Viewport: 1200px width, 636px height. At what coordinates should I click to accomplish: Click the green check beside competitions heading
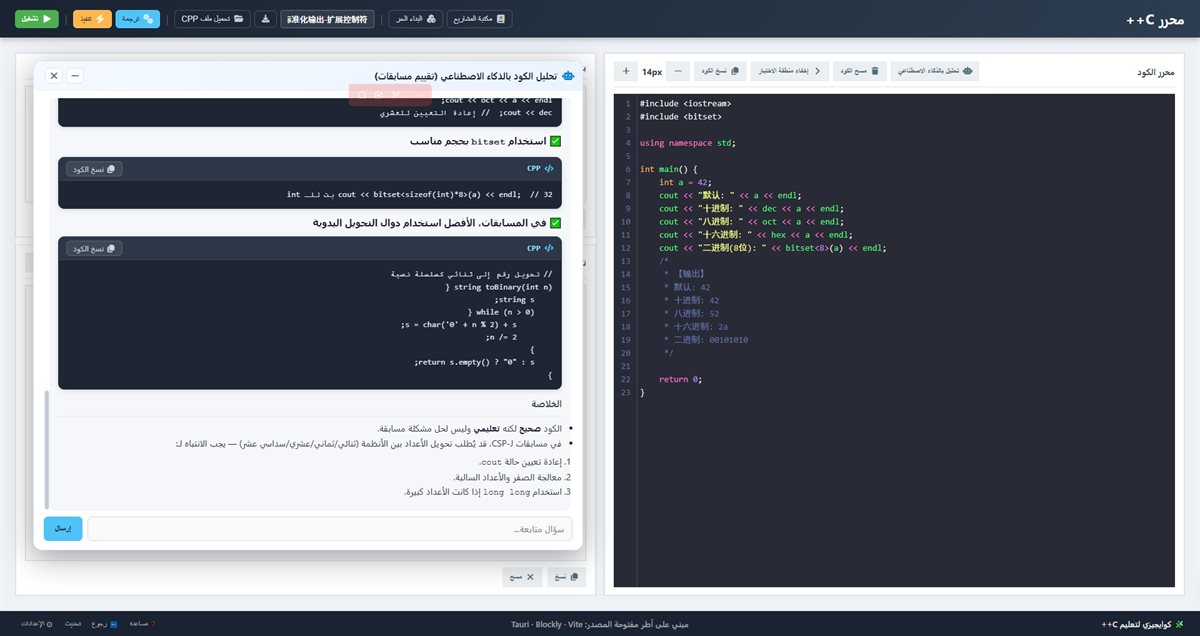click(556, 223)
